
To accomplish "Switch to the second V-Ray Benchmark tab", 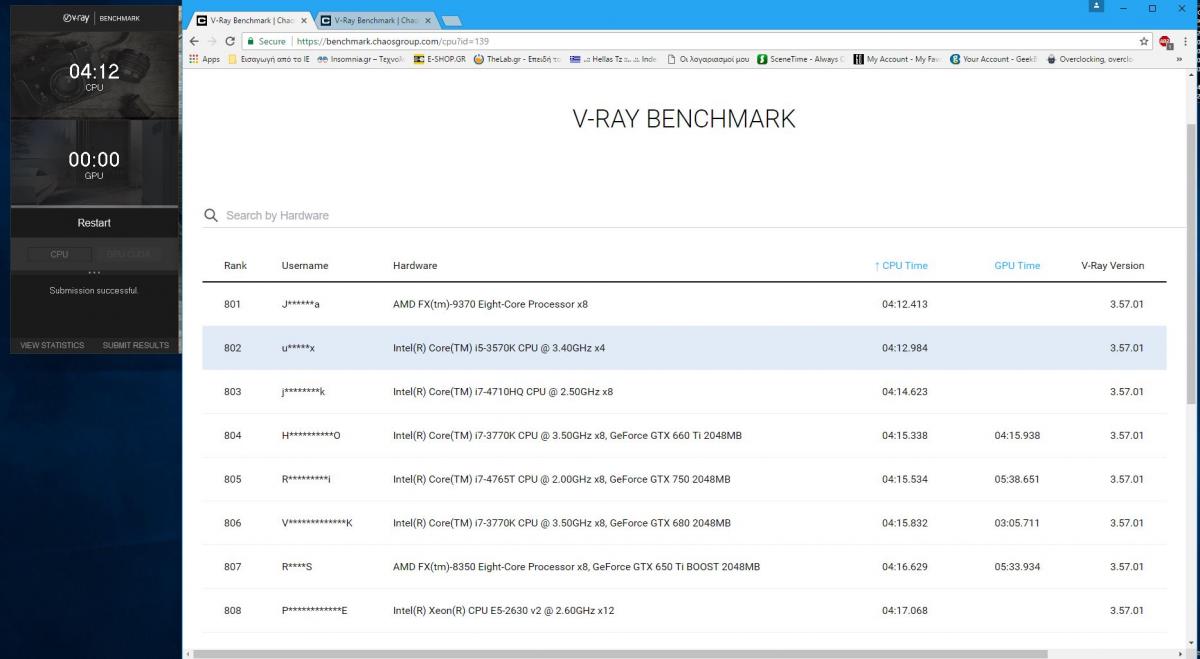I will pyautogui.click(x=376, y=20).
